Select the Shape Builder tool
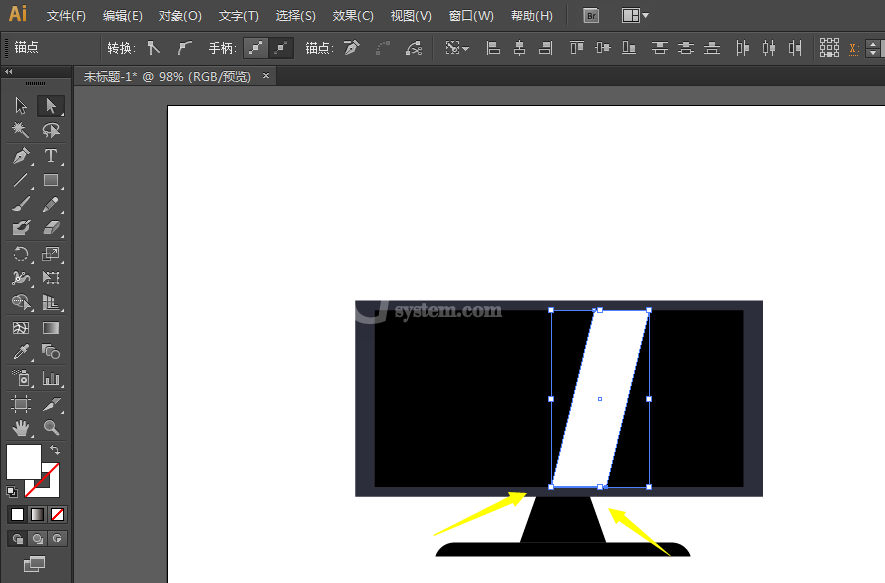 tap(21, 303)
